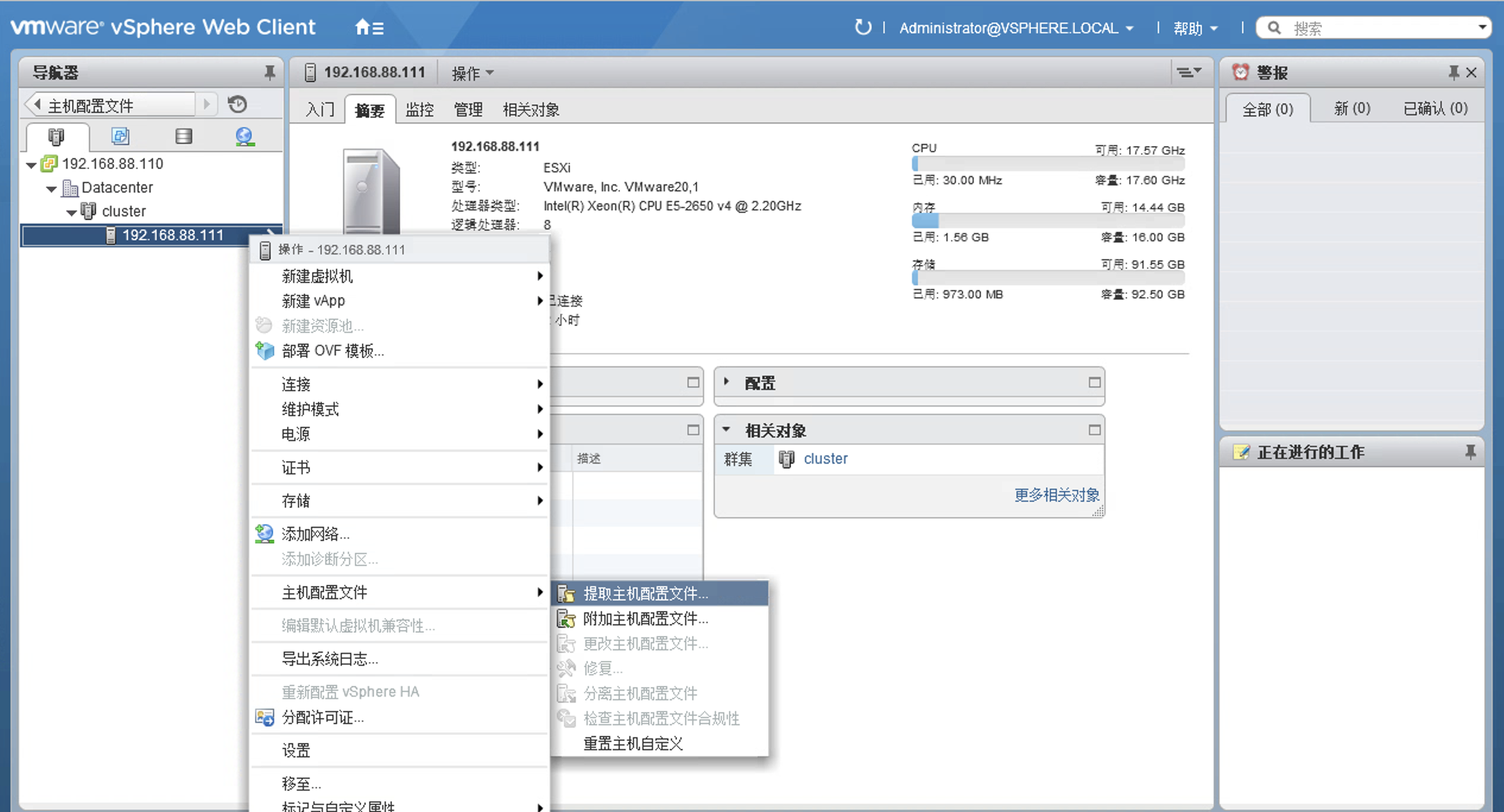Image resolution: width=1504 pixels, height=812 pixels.
Task: Choose 新建 vApp from context menu
Action: pos(400,301)
